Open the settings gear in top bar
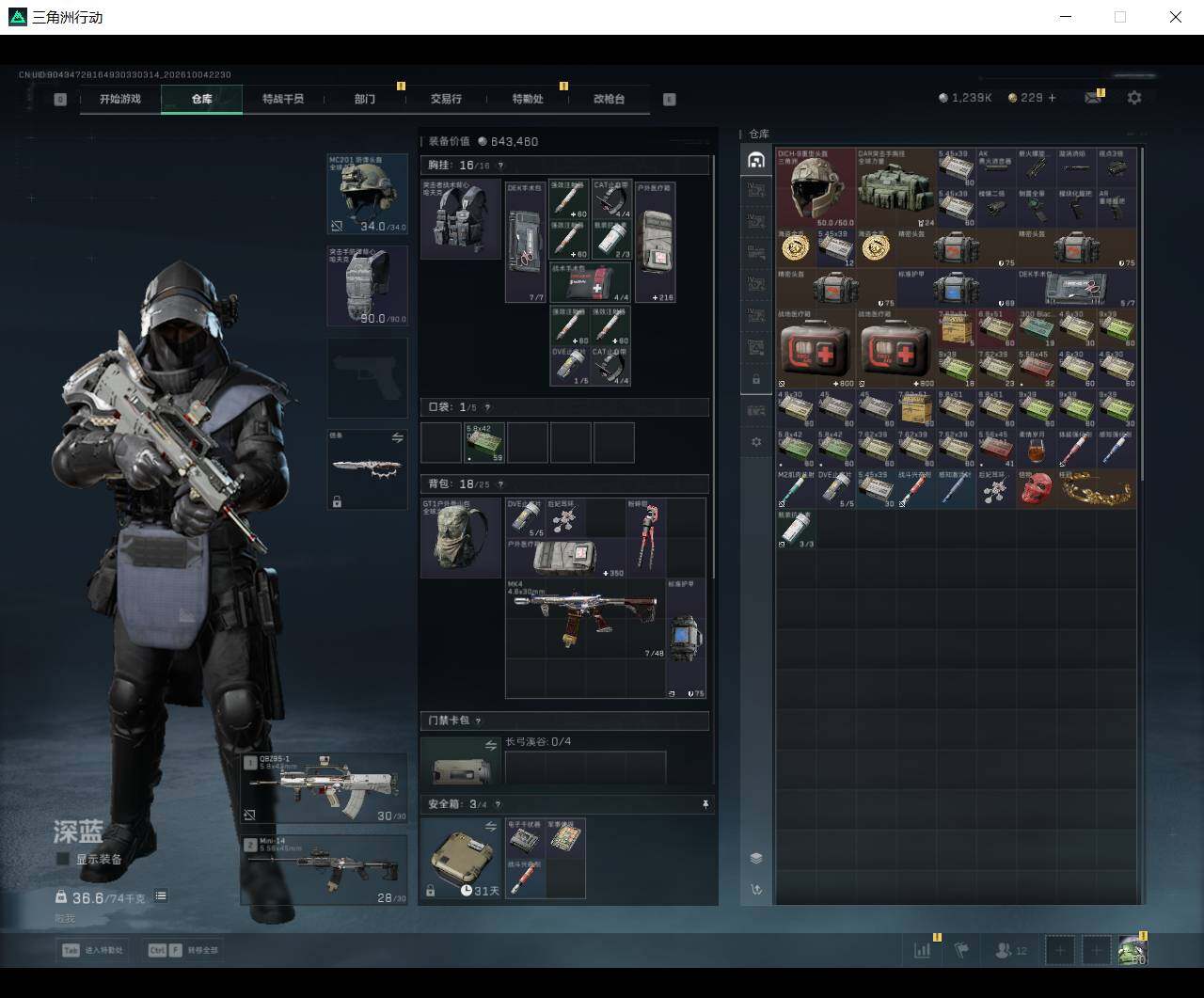The width and height of the screenshot is (1204, 998). point(1134,98)
